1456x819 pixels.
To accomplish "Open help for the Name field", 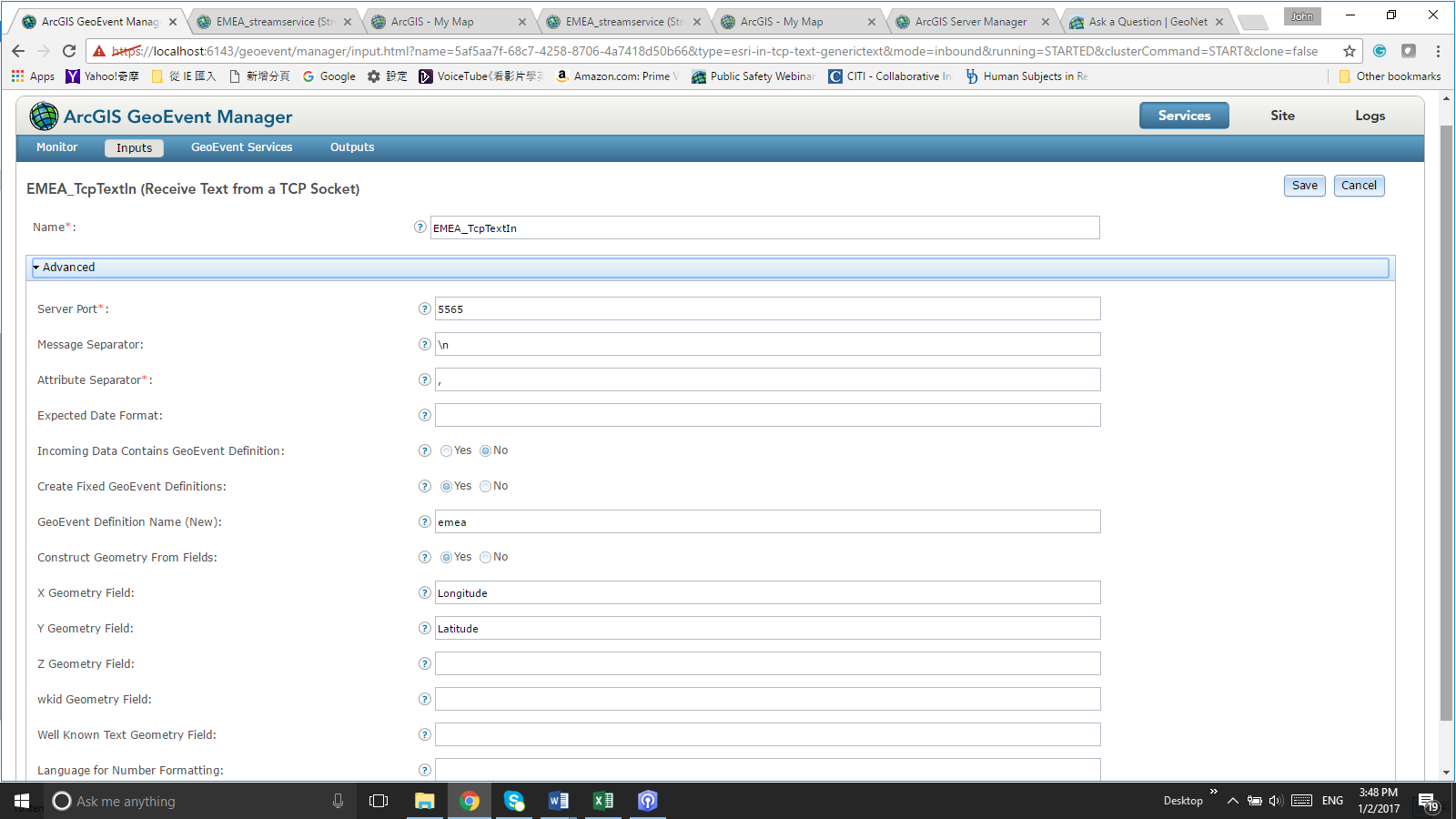I will click(420, 227).
